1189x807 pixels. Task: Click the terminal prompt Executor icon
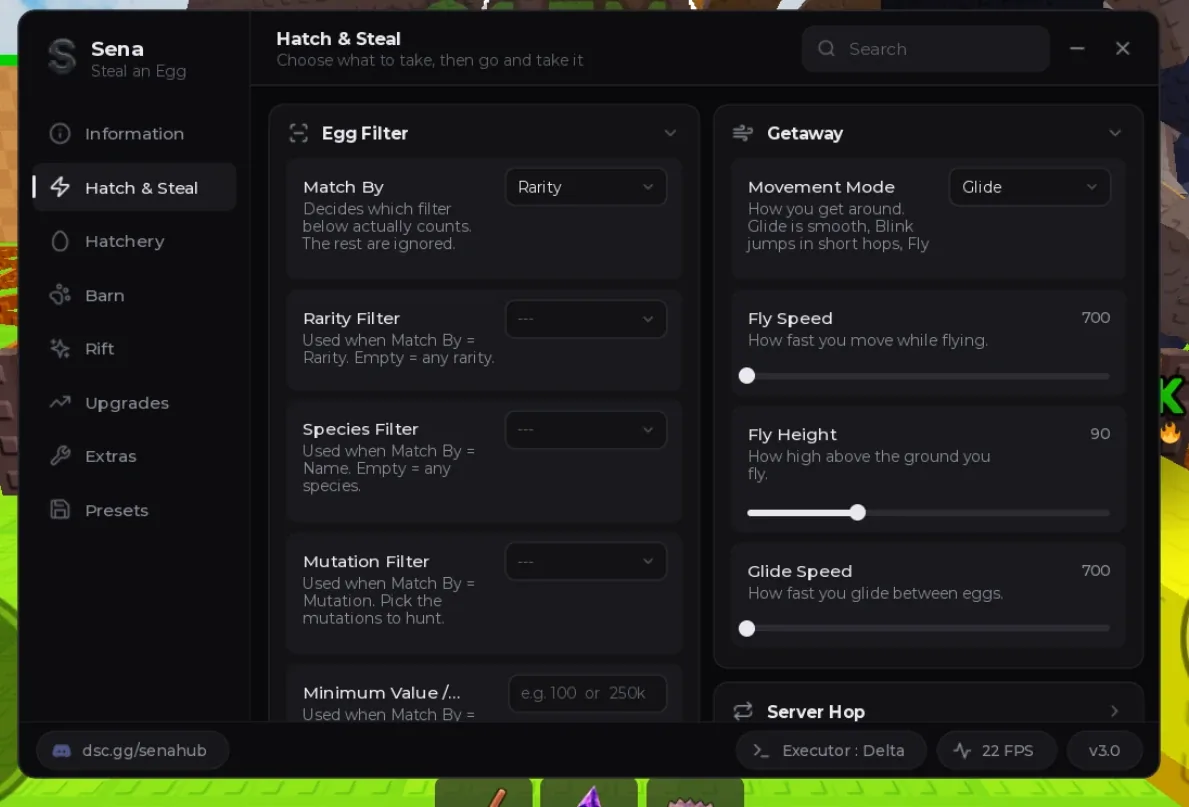pos(761,751)
